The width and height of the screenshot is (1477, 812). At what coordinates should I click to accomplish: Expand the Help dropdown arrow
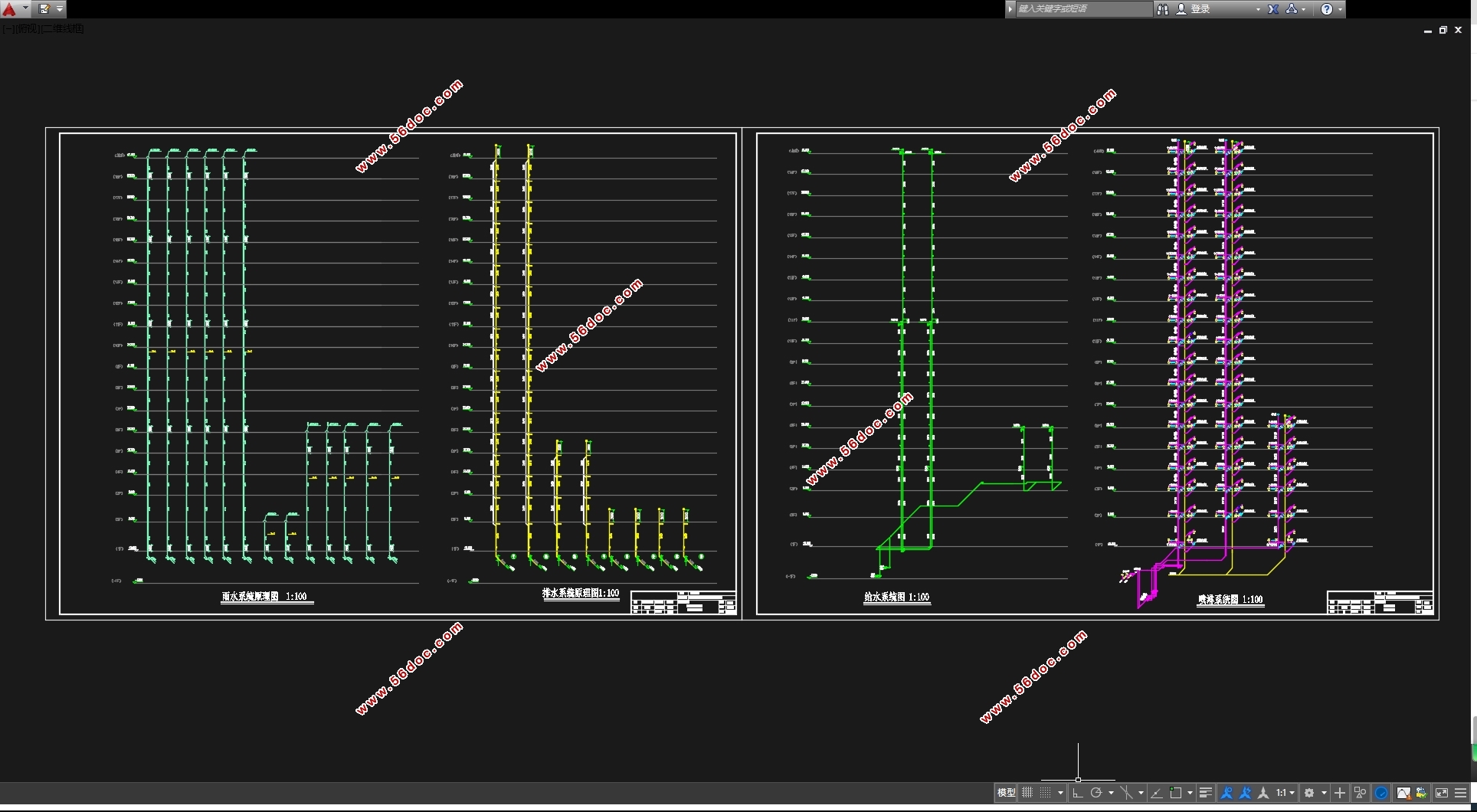tap(1340, 9)
